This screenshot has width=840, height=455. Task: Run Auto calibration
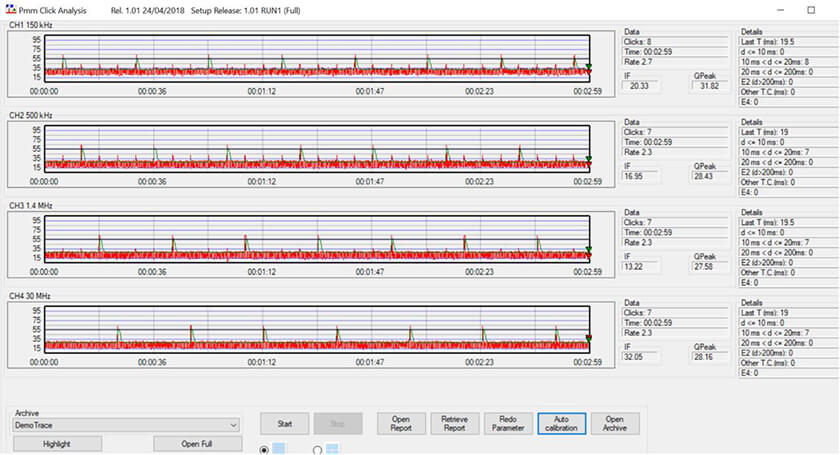[561, 424]
